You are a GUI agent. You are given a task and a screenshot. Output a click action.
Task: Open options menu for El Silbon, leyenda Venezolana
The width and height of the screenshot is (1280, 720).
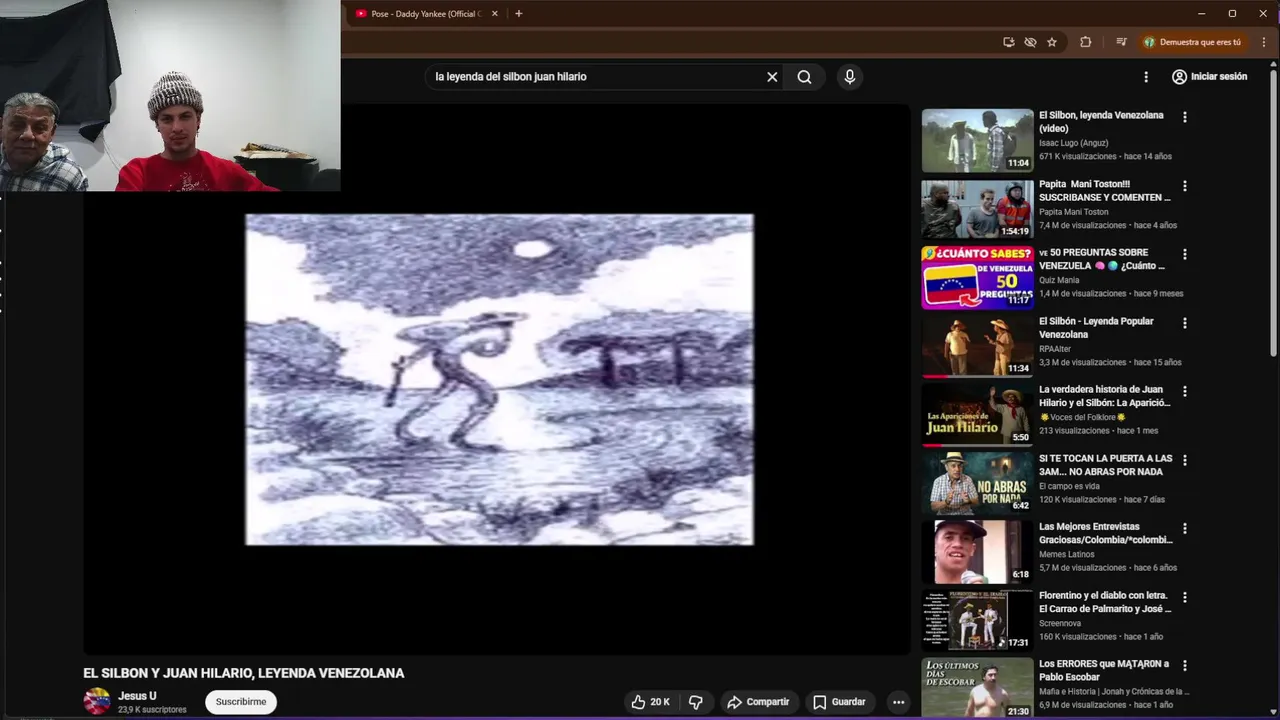pyautogui.click(x=1185, y=117)
